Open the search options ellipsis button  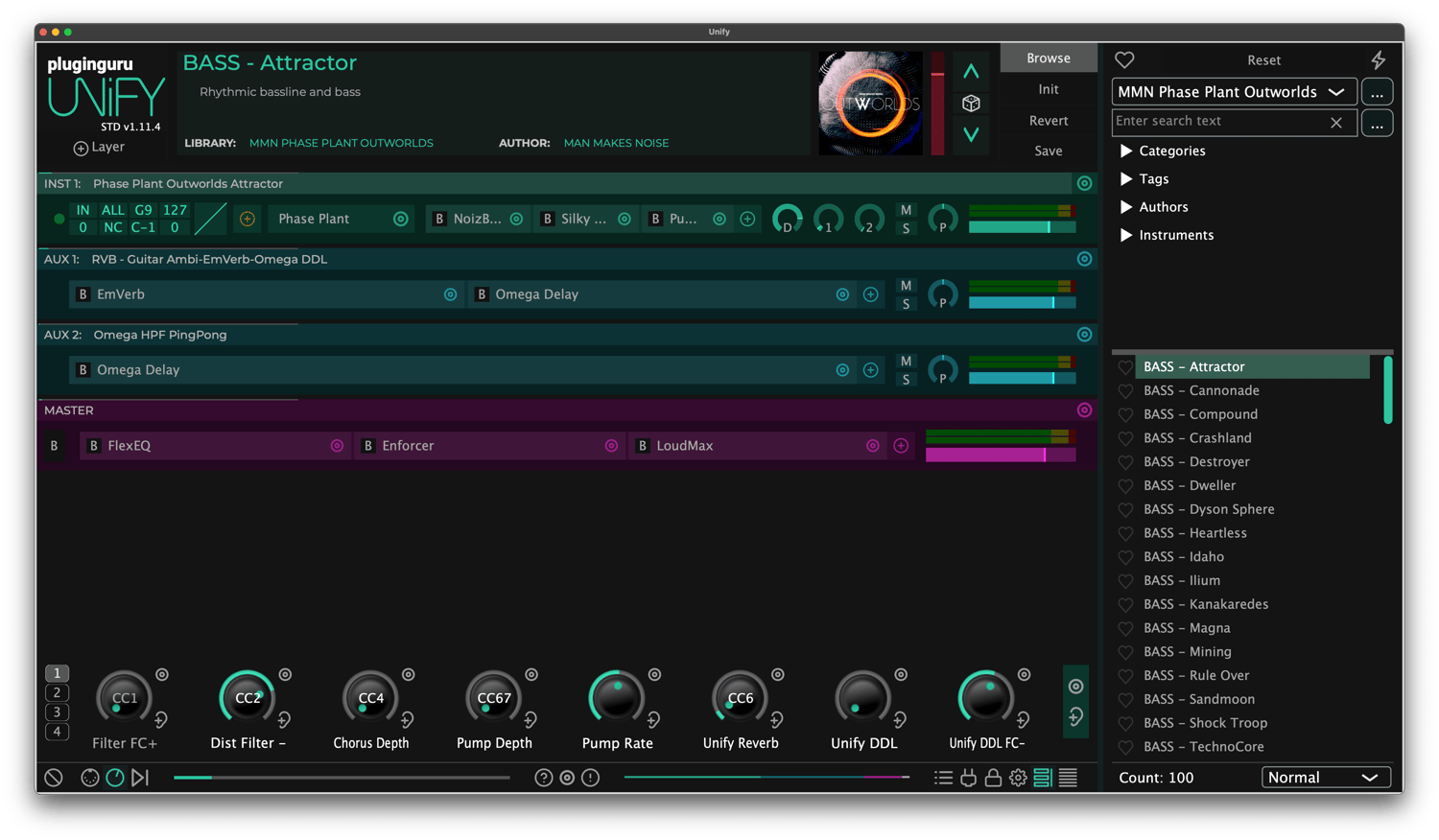tap(1377, 124)
